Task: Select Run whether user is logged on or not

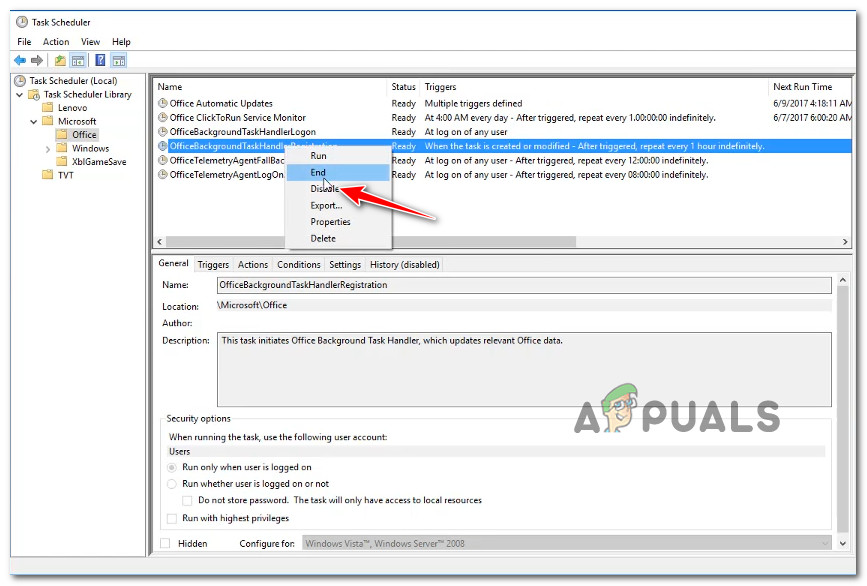Action: pos(172,484)
